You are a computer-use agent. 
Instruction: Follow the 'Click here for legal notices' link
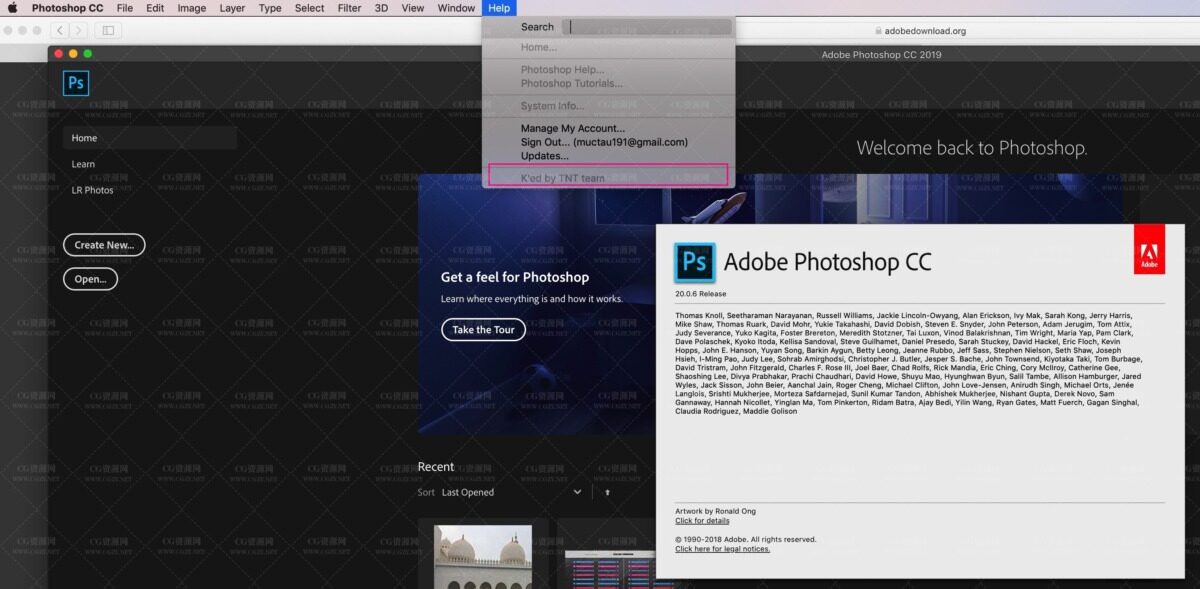coord(722,549)
